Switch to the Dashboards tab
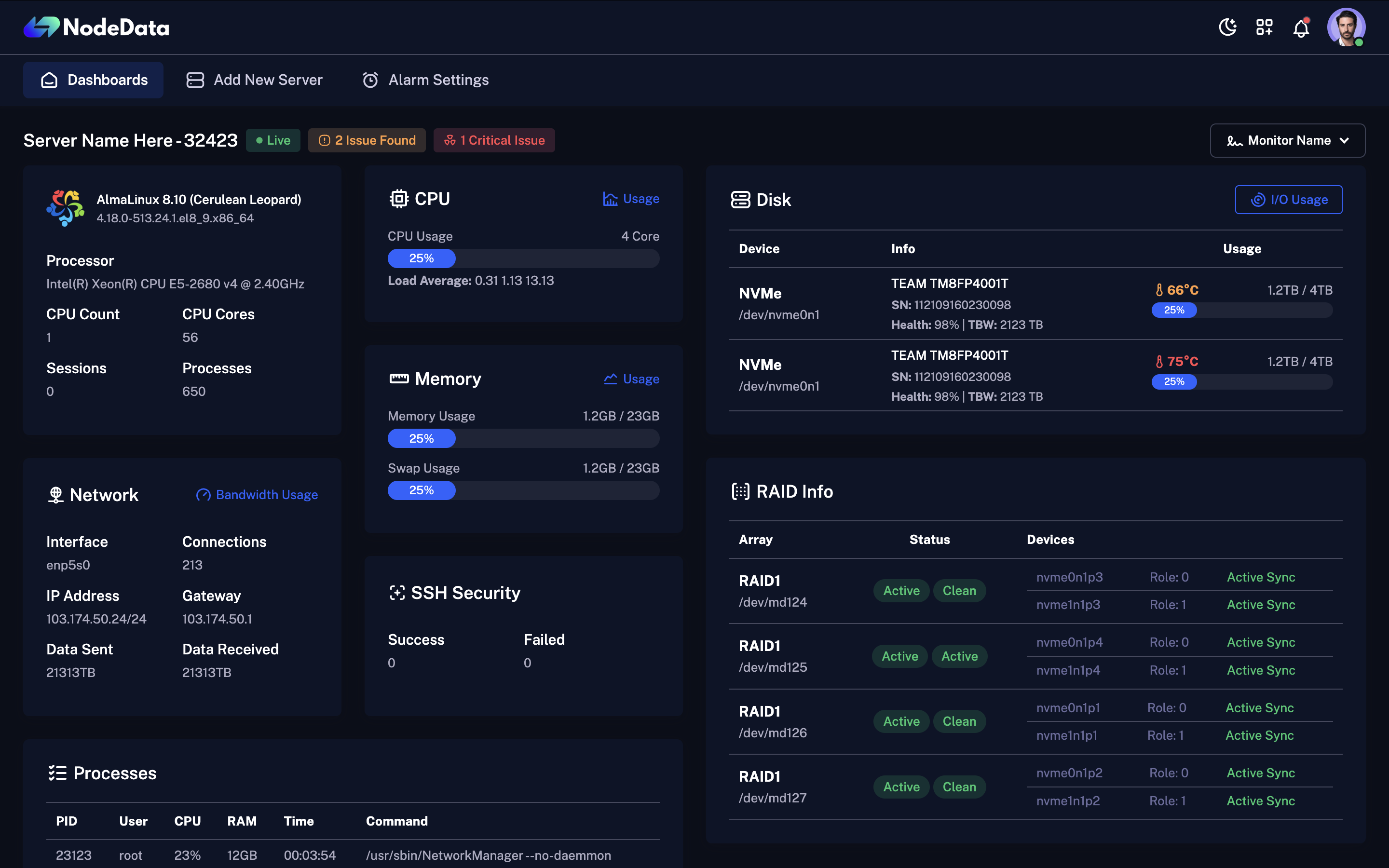The width and height of the screenshot is (1389, 868). (93, 80)
